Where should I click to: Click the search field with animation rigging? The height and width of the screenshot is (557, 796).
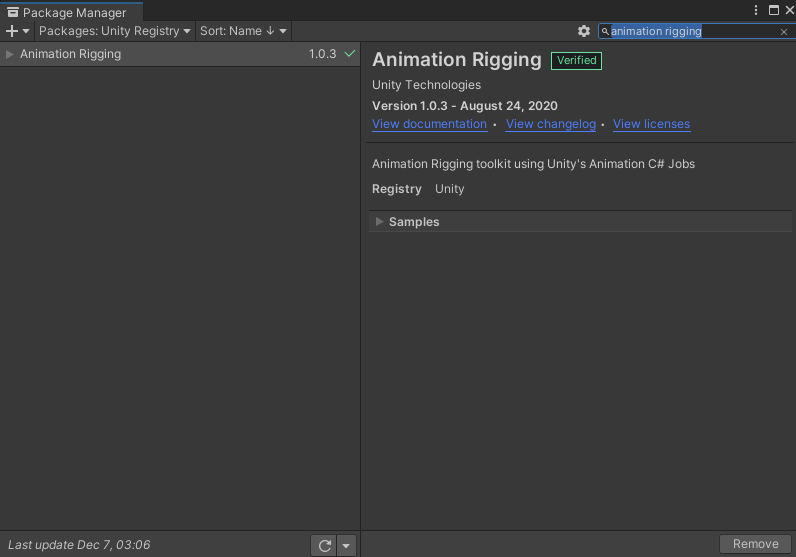coord(694,31)
